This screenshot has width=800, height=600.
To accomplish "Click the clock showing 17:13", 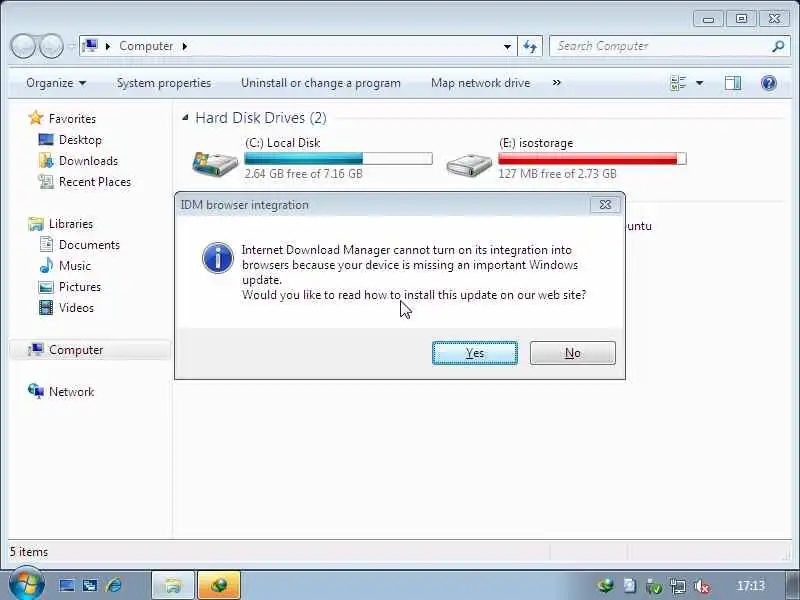I will tap(751, 585).
